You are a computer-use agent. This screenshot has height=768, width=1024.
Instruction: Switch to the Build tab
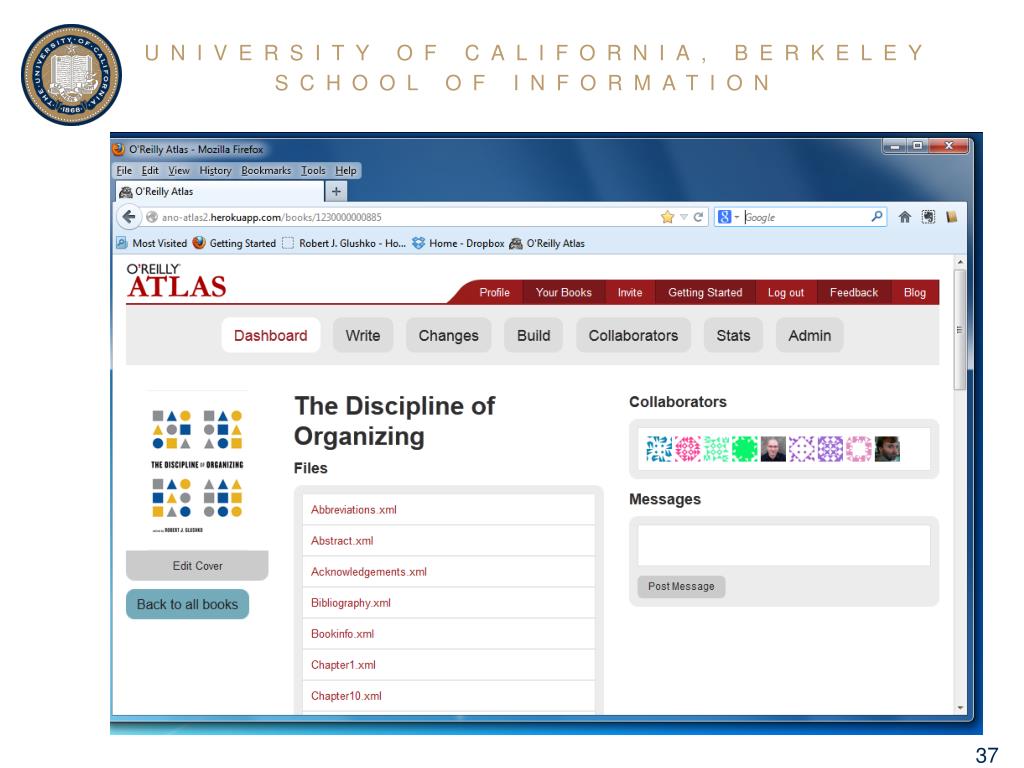(534, 335)
